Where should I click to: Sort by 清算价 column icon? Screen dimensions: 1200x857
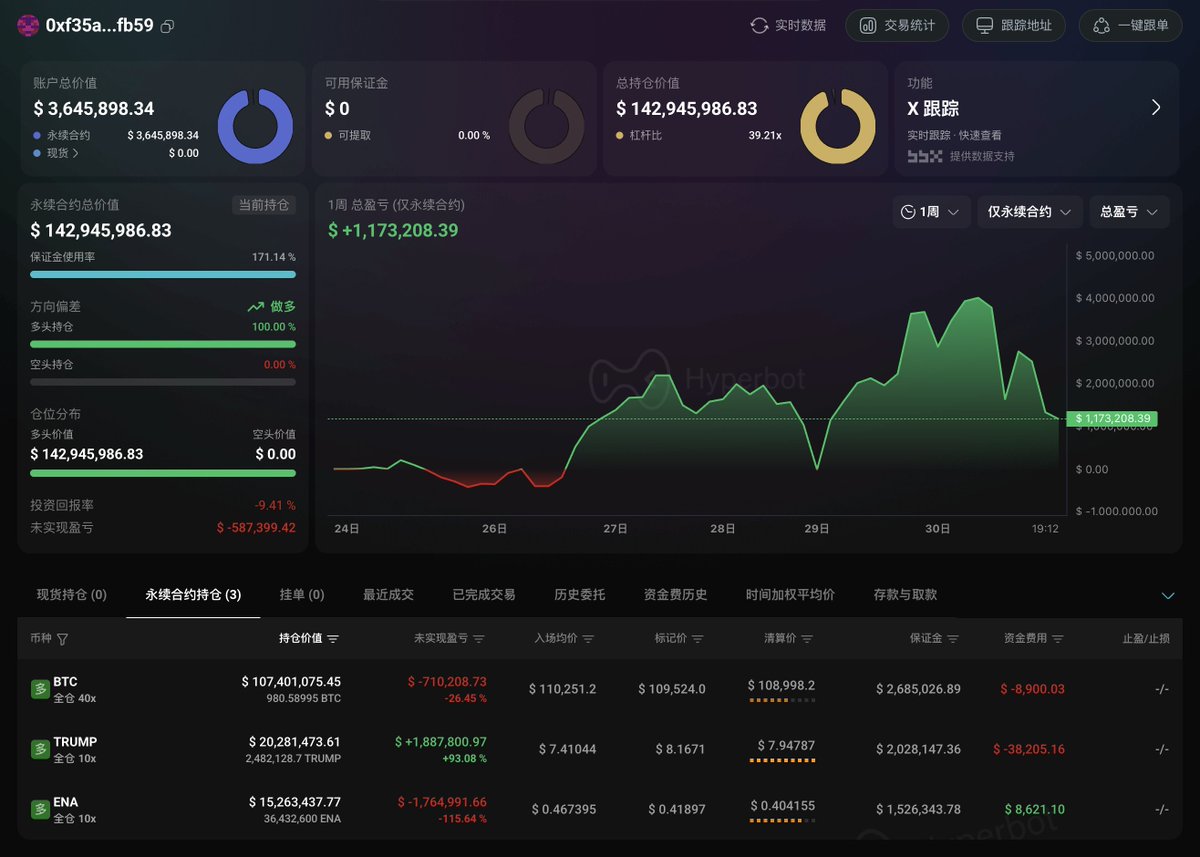pyautogui.click(x=807, y=639)
